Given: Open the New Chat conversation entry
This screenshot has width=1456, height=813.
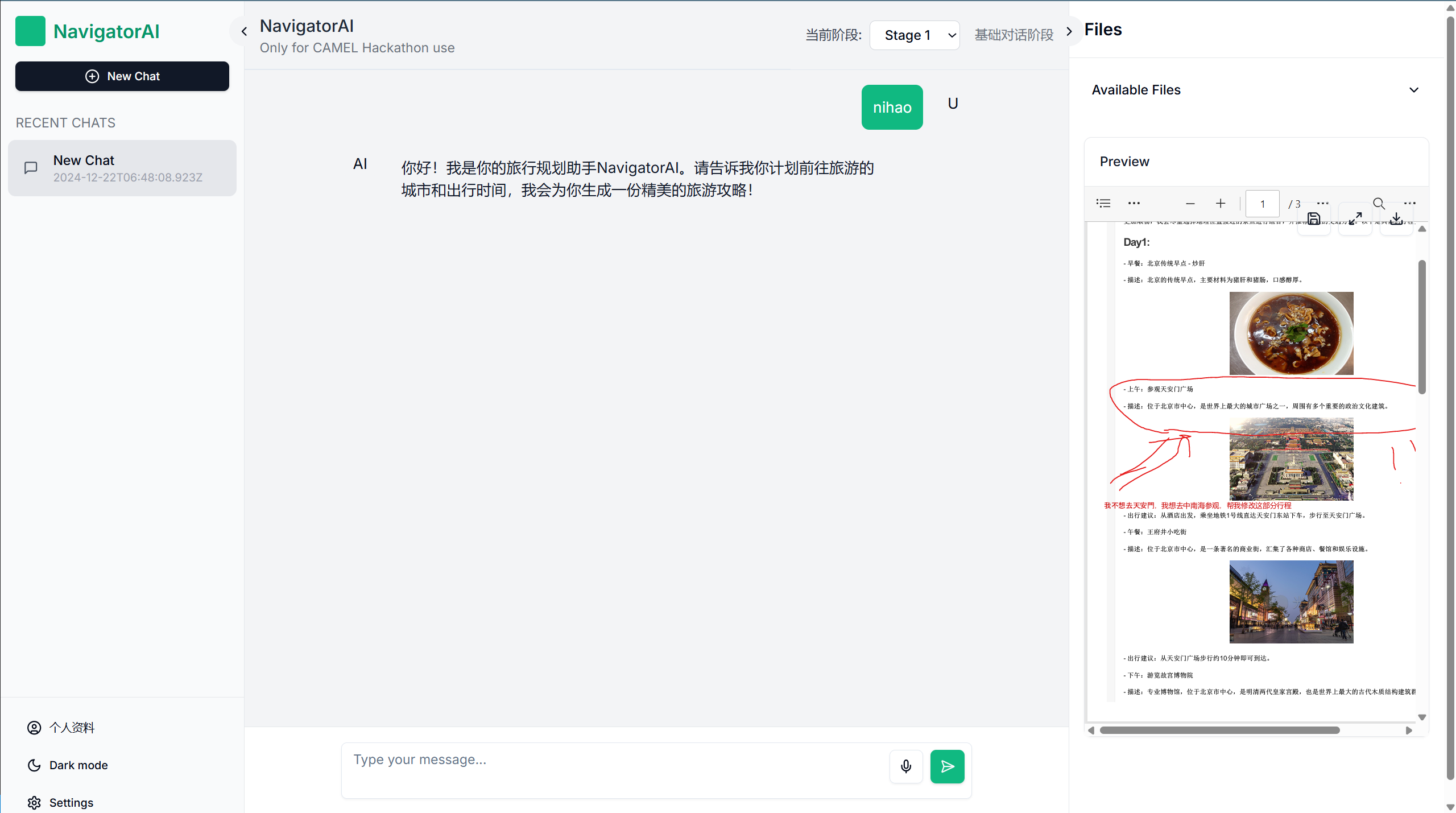Looking at the screenshot, I should click(122, 168).
